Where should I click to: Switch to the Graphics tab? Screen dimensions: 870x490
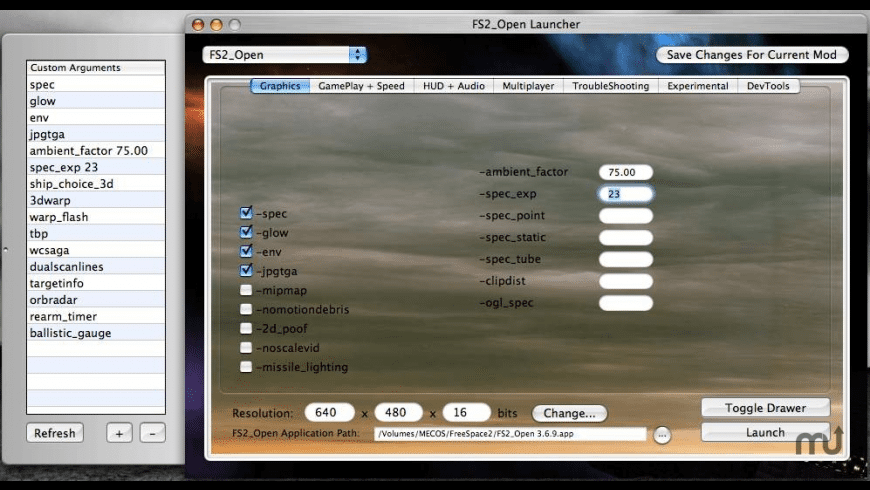[x=280, y=86]
